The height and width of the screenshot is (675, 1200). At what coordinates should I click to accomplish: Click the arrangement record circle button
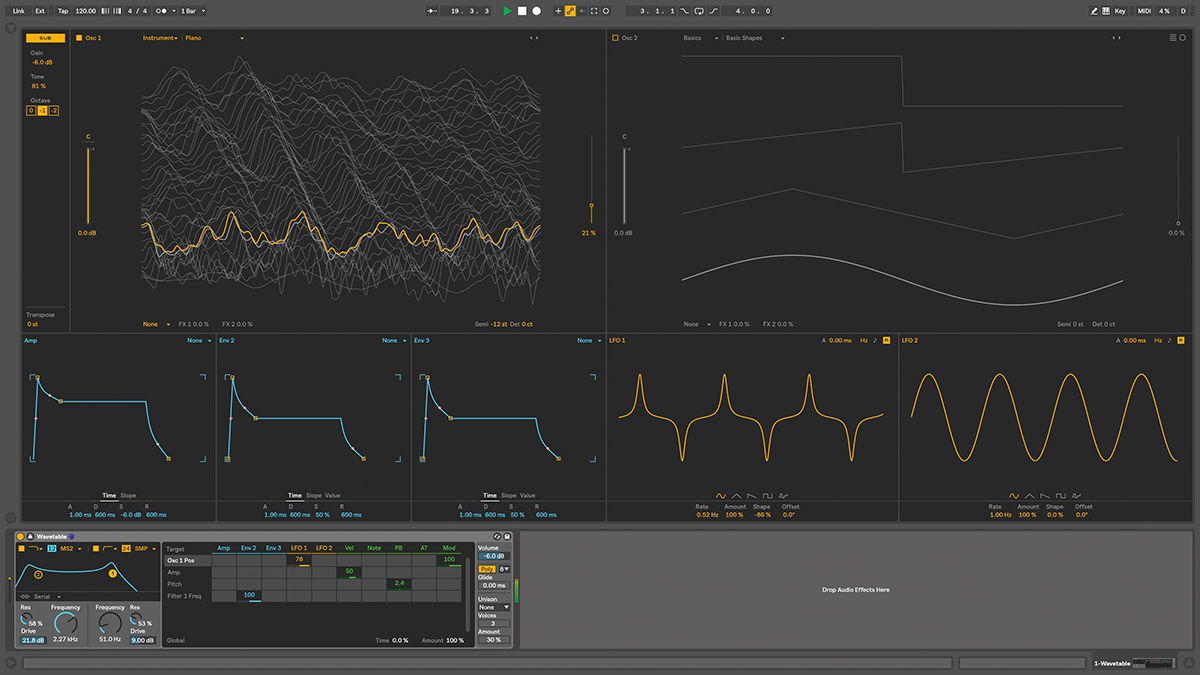coord(536,11)
